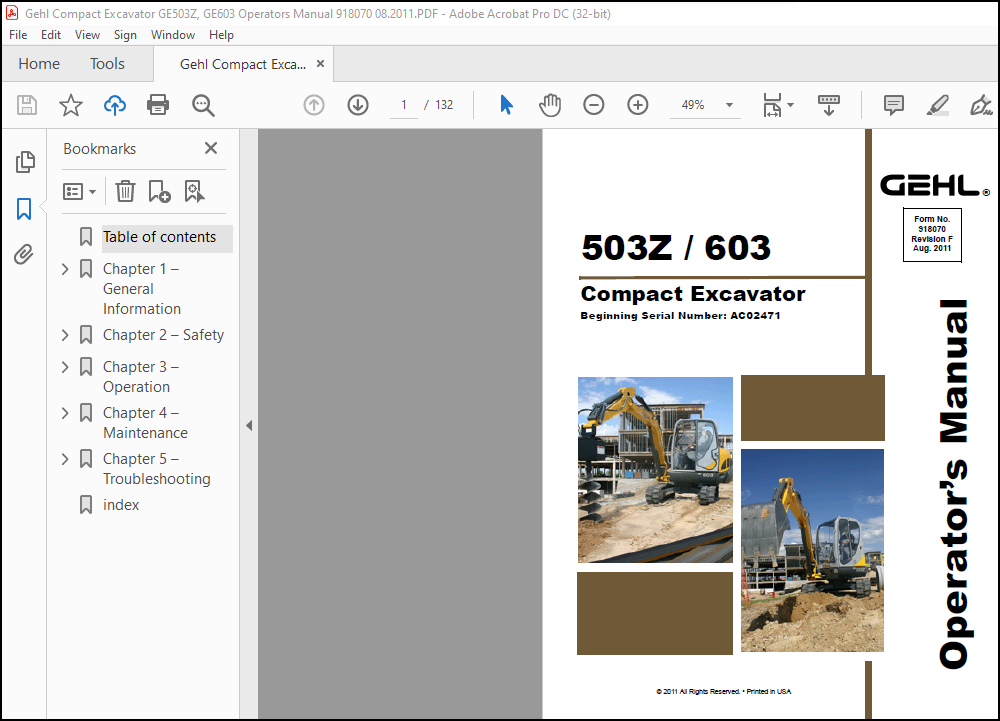Image resolution: width=1000 pixels, height=721 pixels.
Task: Open the File menu
Action: click(18, 35)
